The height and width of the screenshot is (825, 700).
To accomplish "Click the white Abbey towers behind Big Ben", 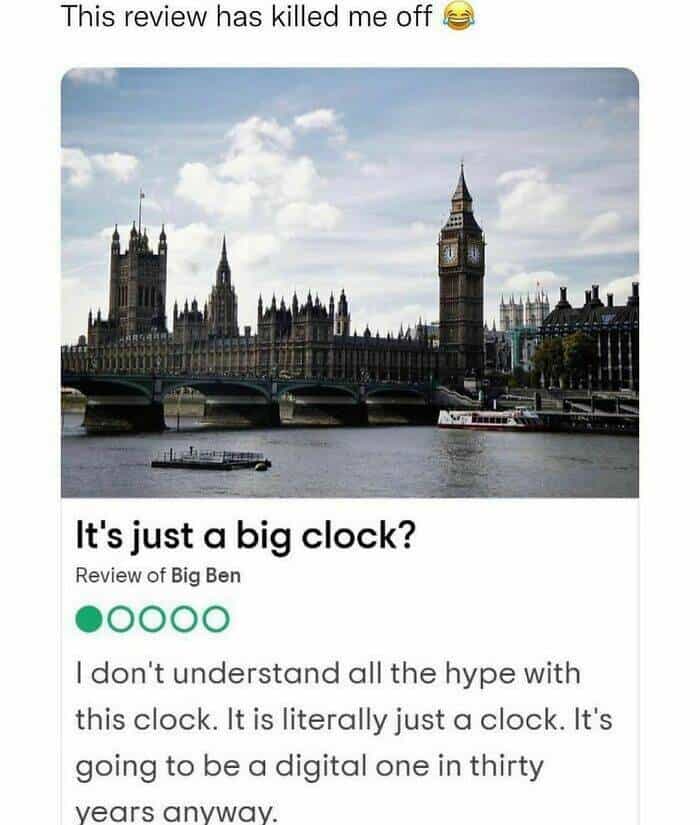I will click(x=524, y=309).
